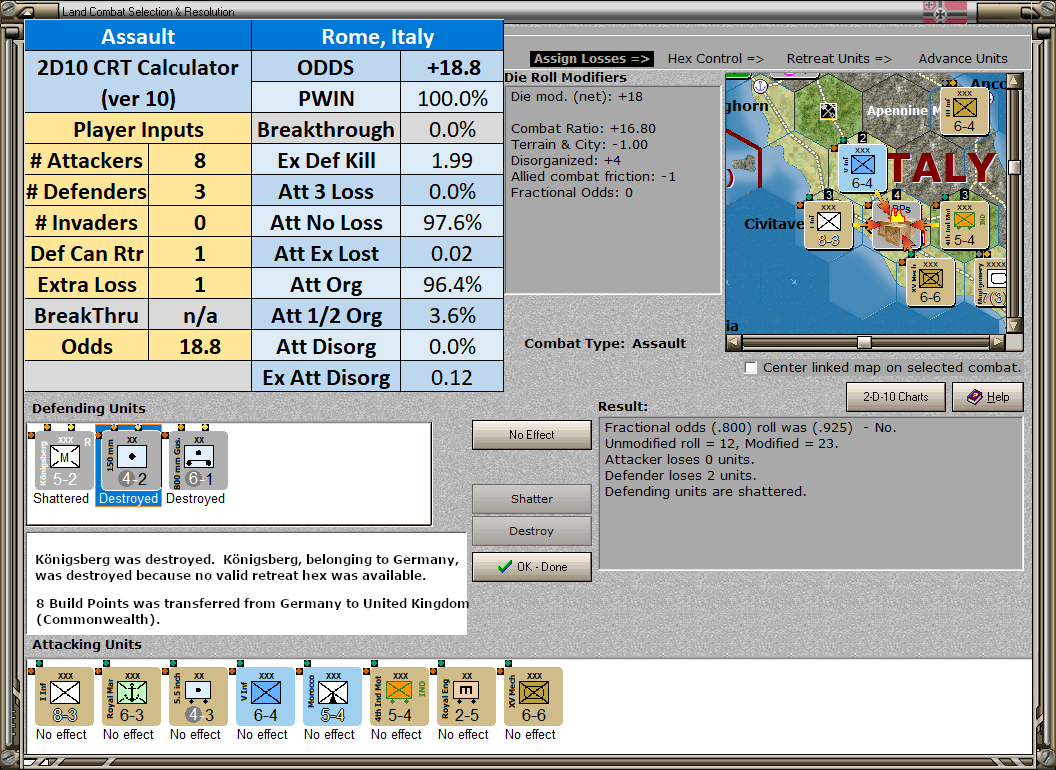This screenshot has height=770, width=1056.
Task: Go to Advance Units step
Action: pos(963,59)
